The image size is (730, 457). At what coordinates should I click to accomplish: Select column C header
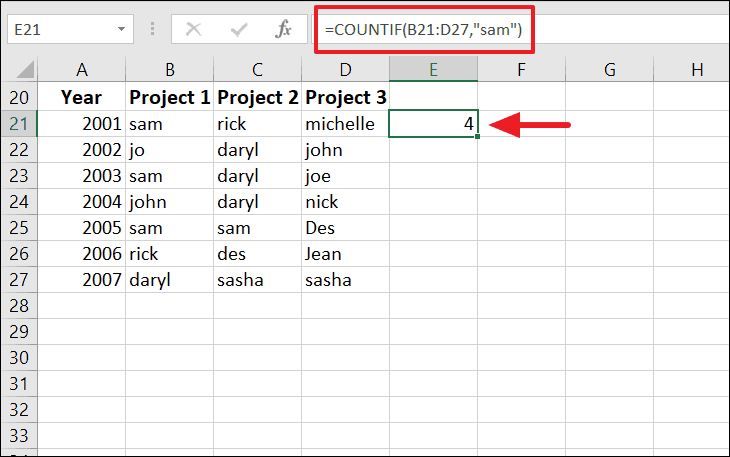coord(257,69)
